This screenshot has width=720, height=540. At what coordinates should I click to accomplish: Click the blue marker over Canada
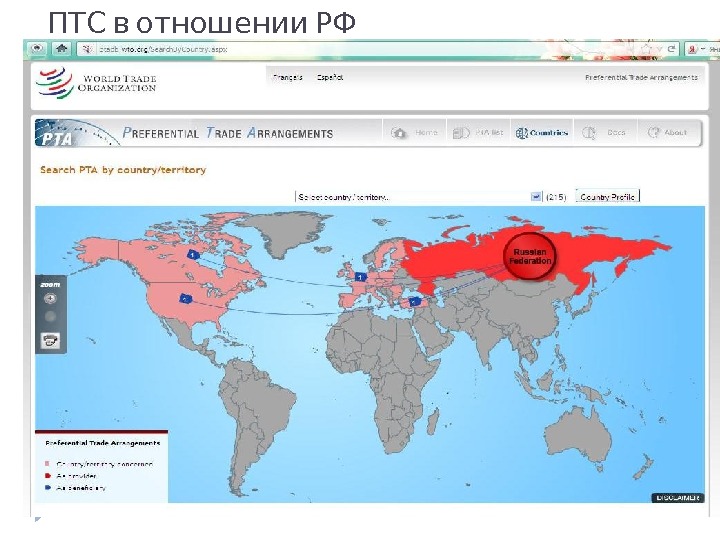[193, 255]
